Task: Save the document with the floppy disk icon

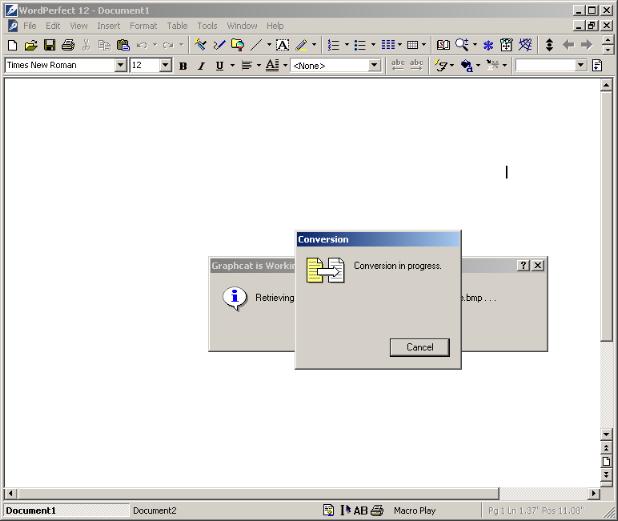Action: [49, 45]
